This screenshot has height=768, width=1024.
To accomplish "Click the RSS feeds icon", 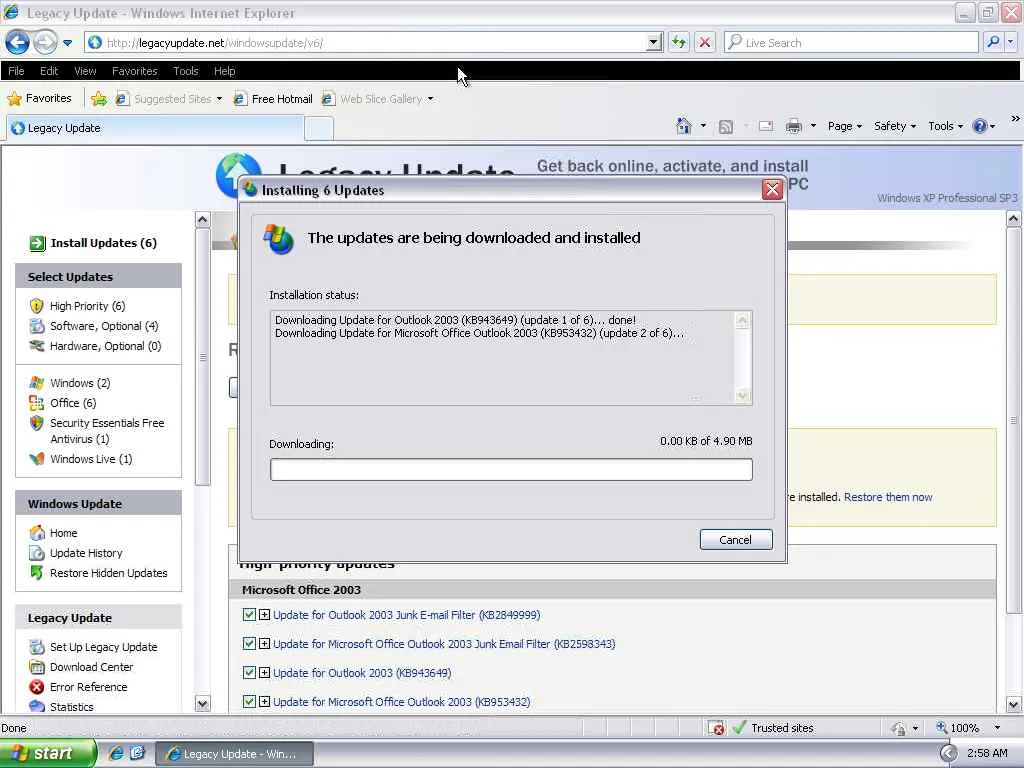I will click(726, 127).
